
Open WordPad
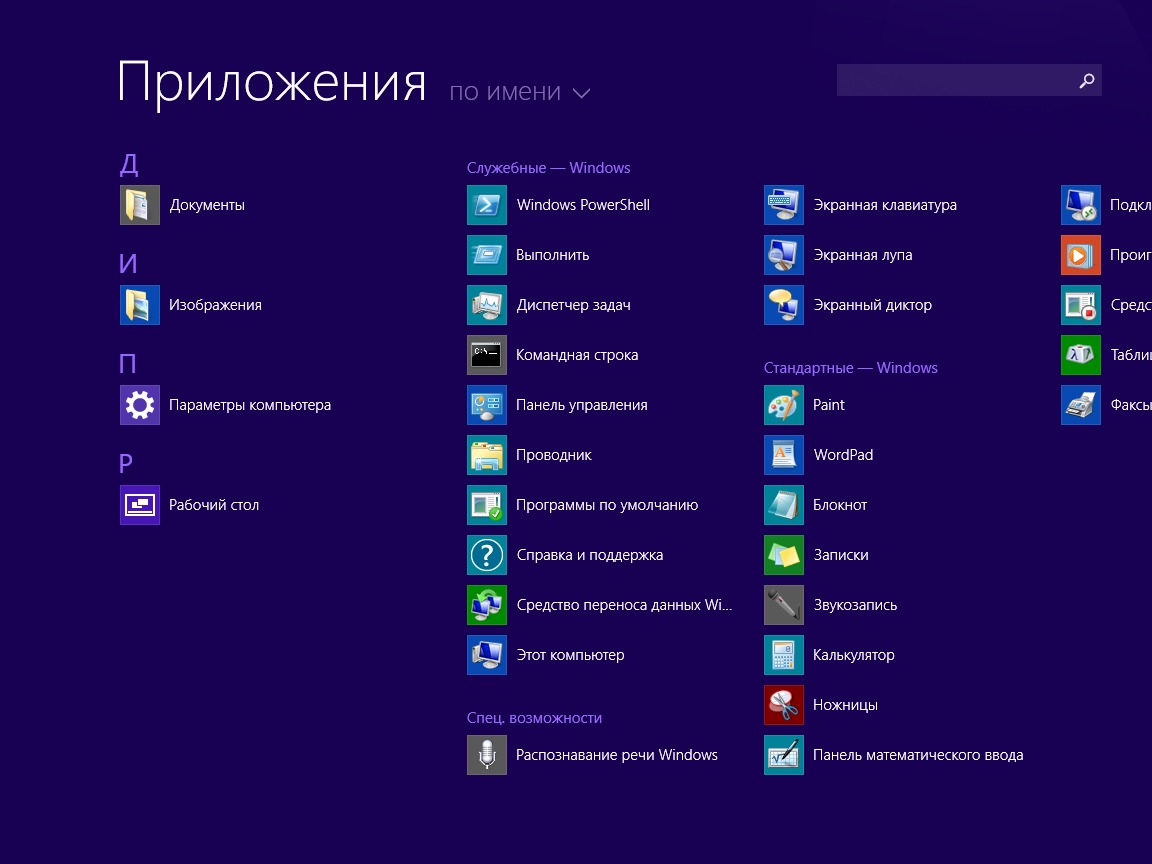[843, 454]
